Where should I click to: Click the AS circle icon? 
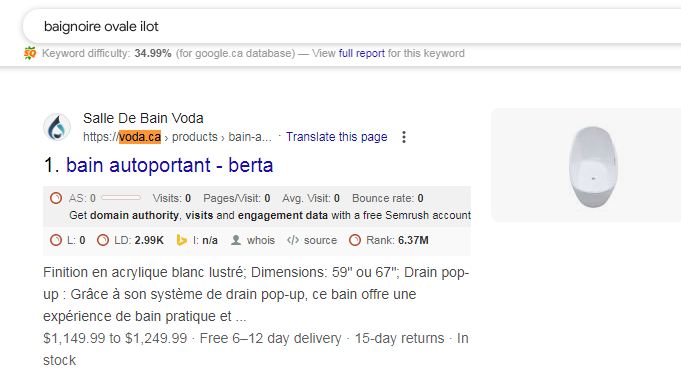(56, 198)
